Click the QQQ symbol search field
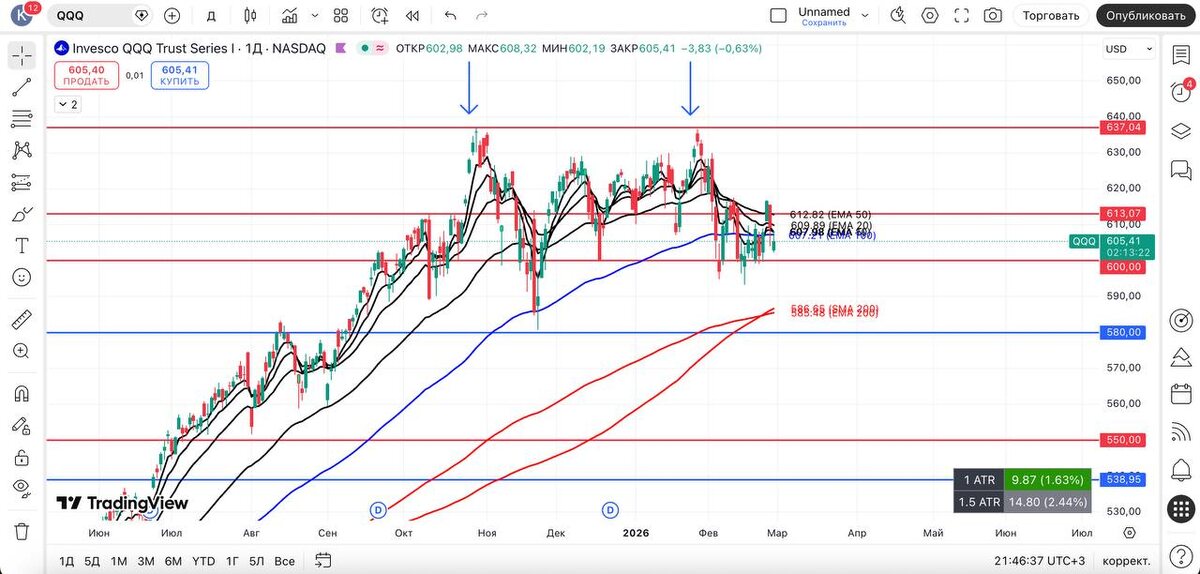 click(x=100, y=16)
